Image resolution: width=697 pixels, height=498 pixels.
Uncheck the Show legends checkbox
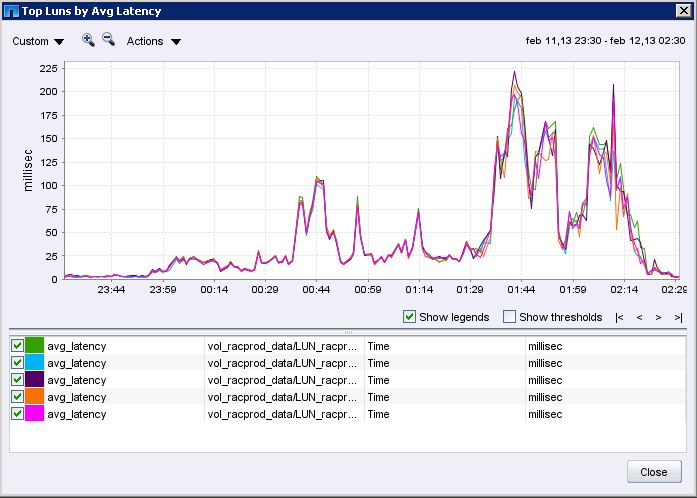pos(409,317)
